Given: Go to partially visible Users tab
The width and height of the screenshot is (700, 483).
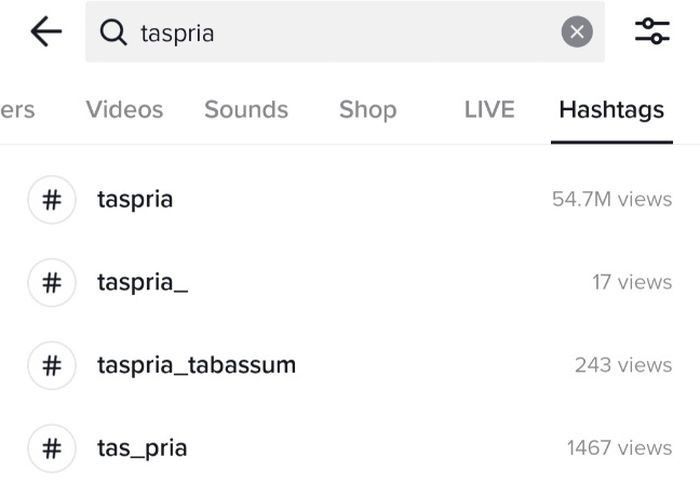Looking at the screenshot, I should 17,110.
